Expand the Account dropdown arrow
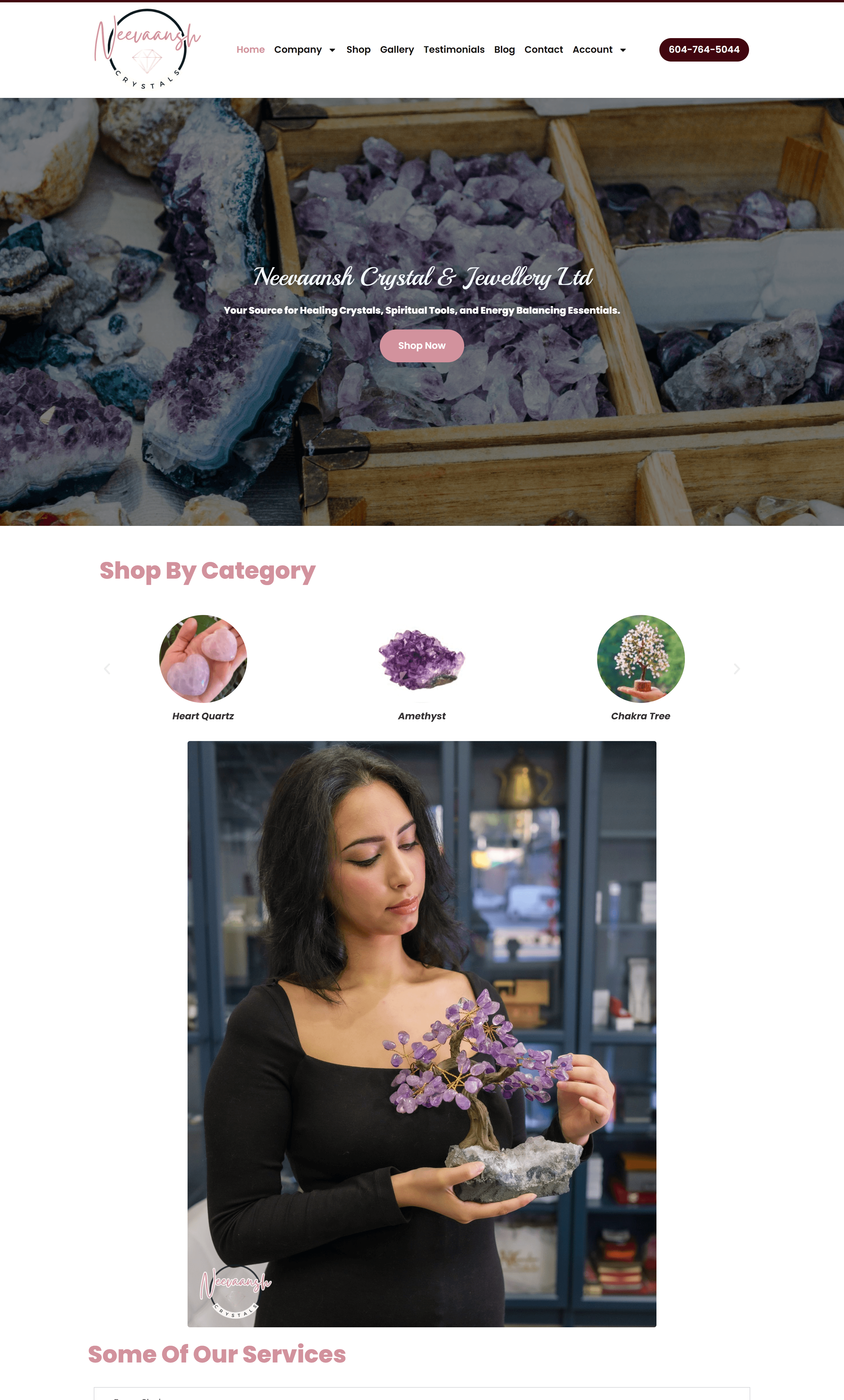This screenshot has height=1400, width=844. click(x=623, y=50)
